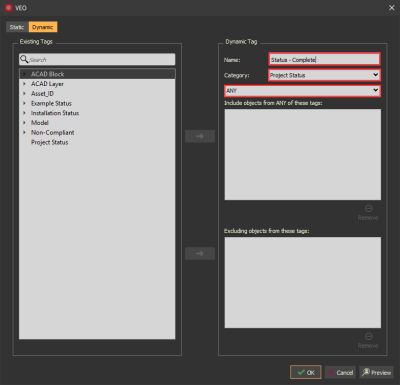Select the Project Status tag row
Screen dimensions: 400x385
click(x=97, y=142)
